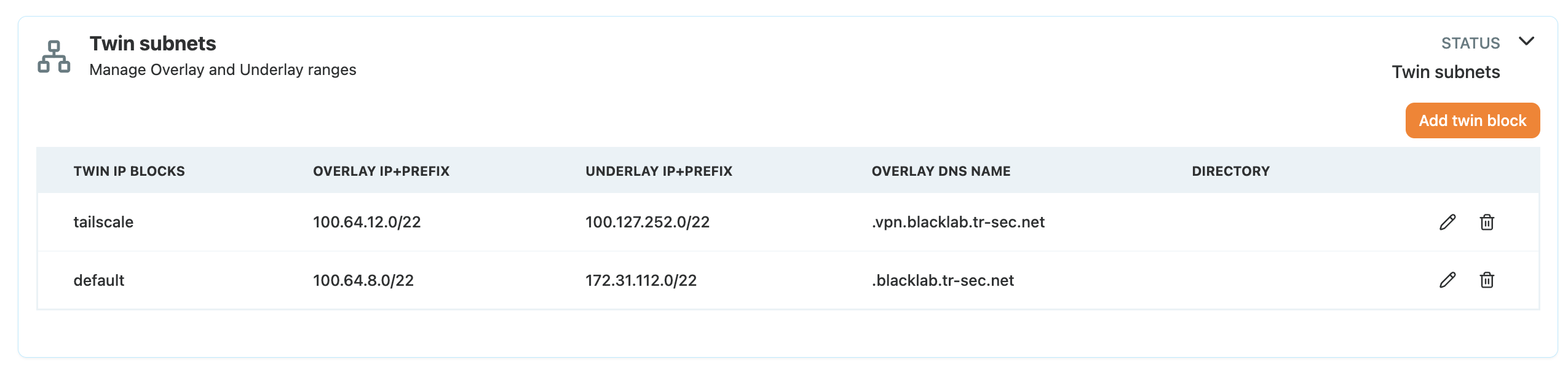Click the Twin subnets network icon
The height and width of the screenshot is (370, 1568).
(54, 57)
